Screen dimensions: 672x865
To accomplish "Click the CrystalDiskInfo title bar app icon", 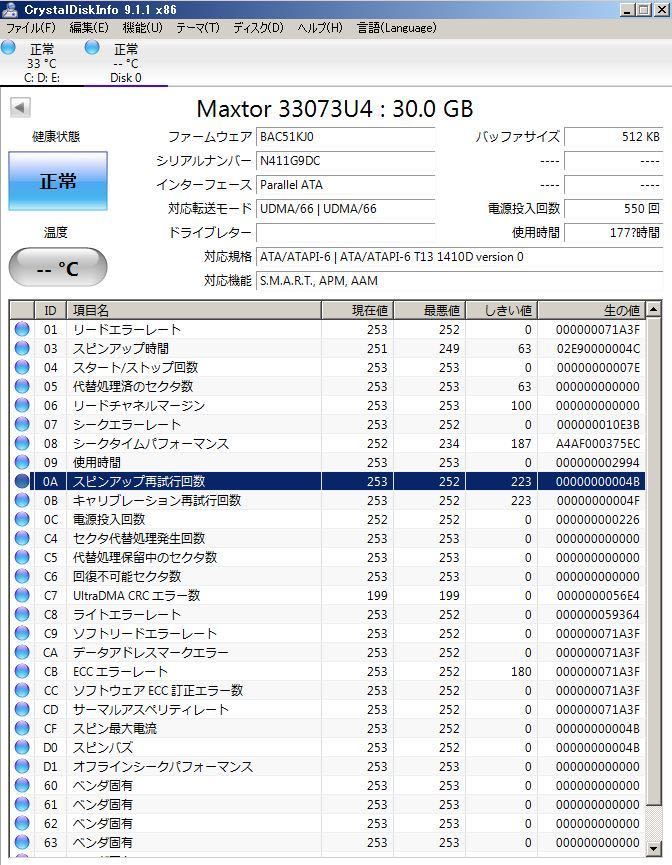I will pyautogui.click(x=9, y=9).
